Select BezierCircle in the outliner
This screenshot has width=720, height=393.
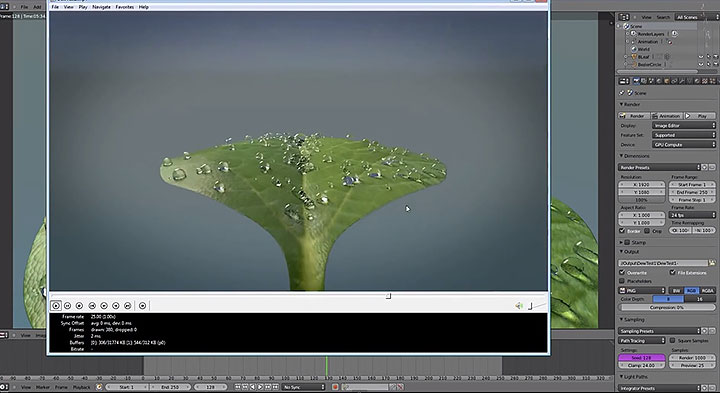(649, 65)
